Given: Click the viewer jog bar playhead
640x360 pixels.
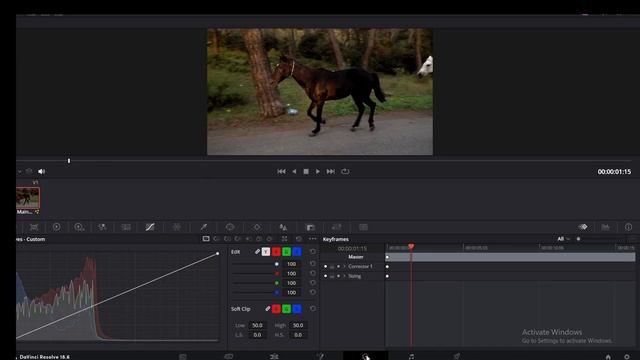Looking at the screenshot, I should click(x=69, y=161).
